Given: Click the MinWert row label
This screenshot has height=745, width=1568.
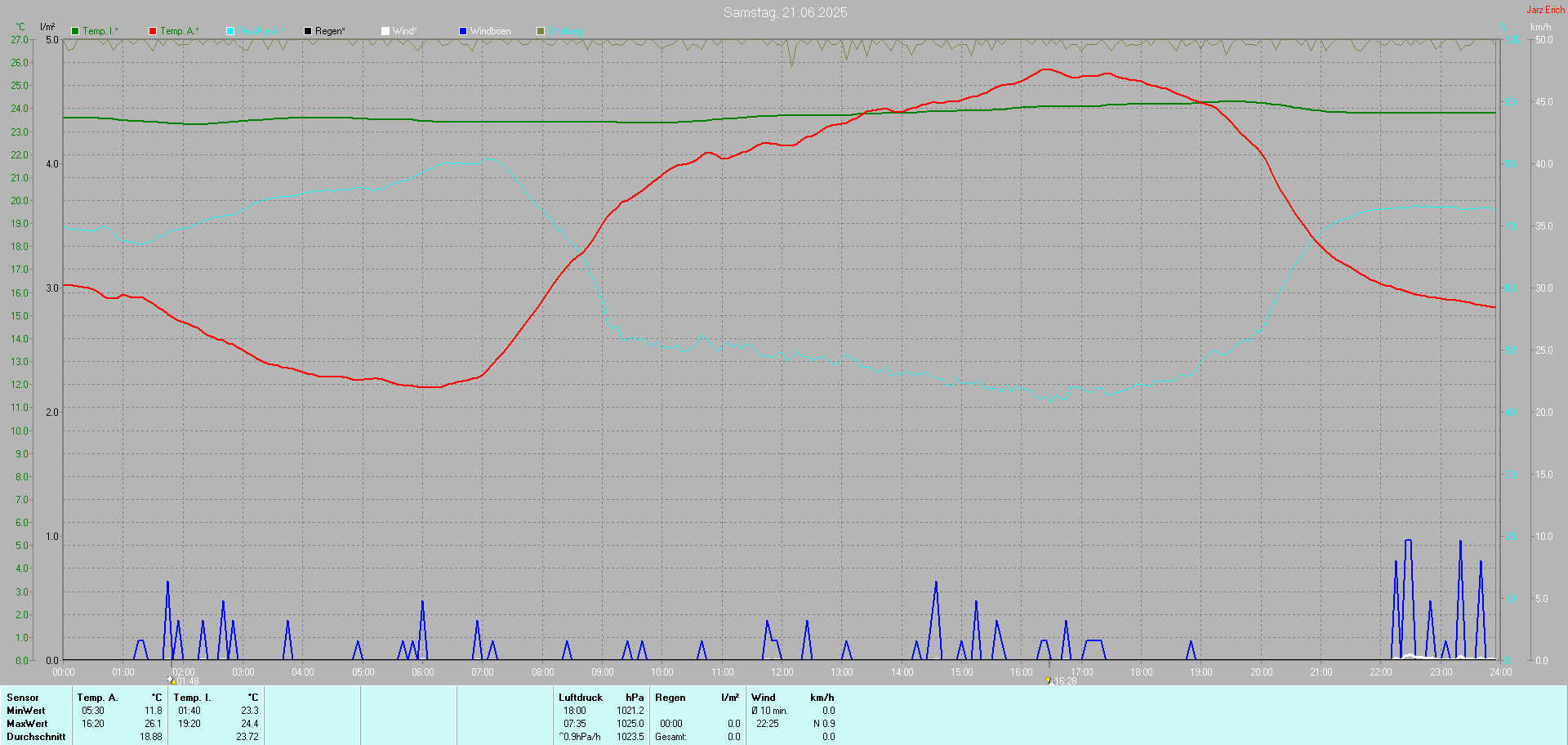Looking at the screenshot, I should tap(26, 711).
